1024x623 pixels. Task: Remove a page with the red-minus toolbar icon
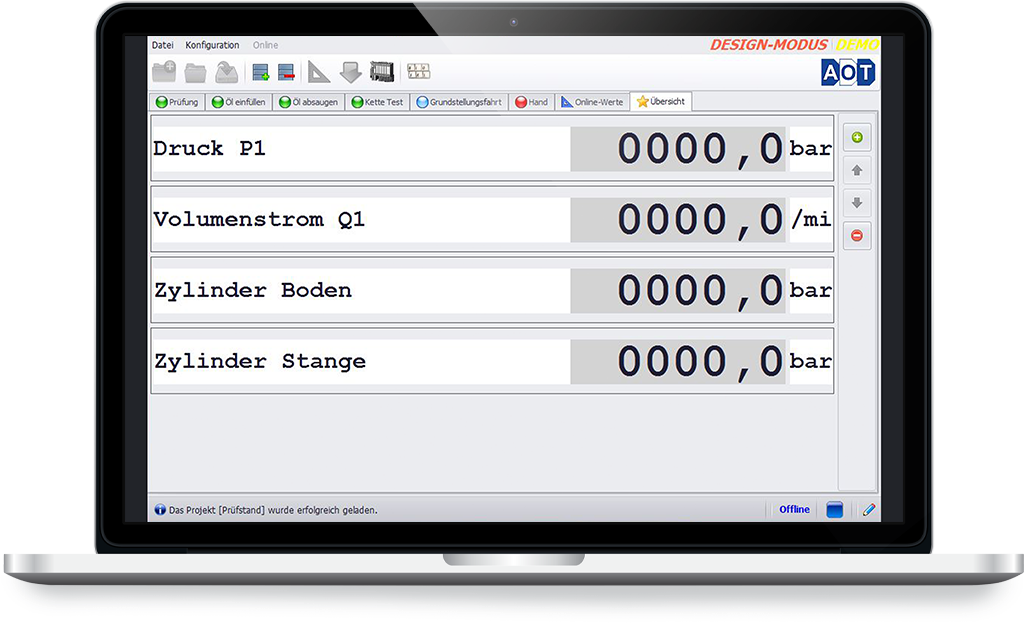286,72
